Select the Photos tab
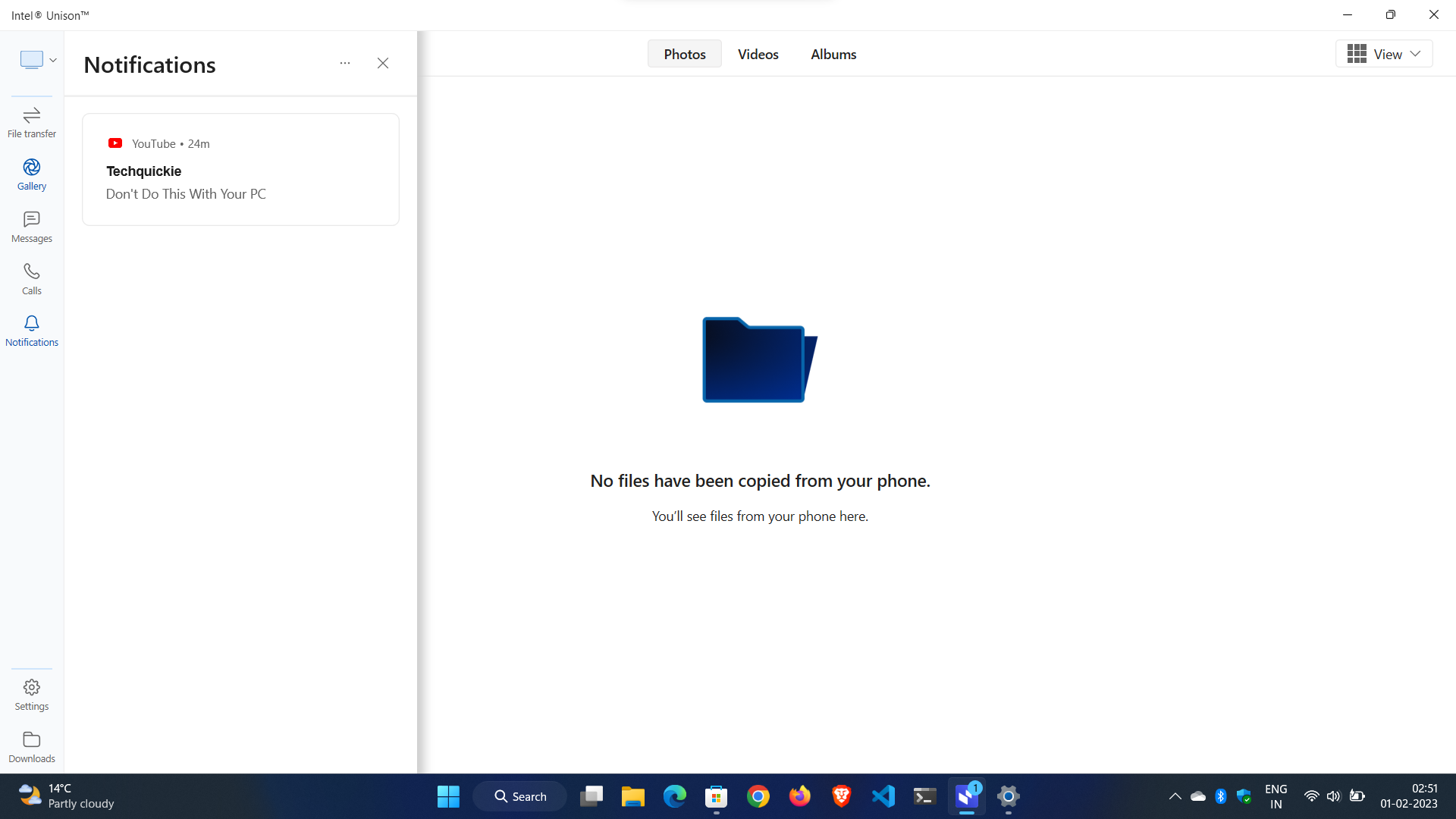Viewport: 1456px width, 819px height. point(684,54)
